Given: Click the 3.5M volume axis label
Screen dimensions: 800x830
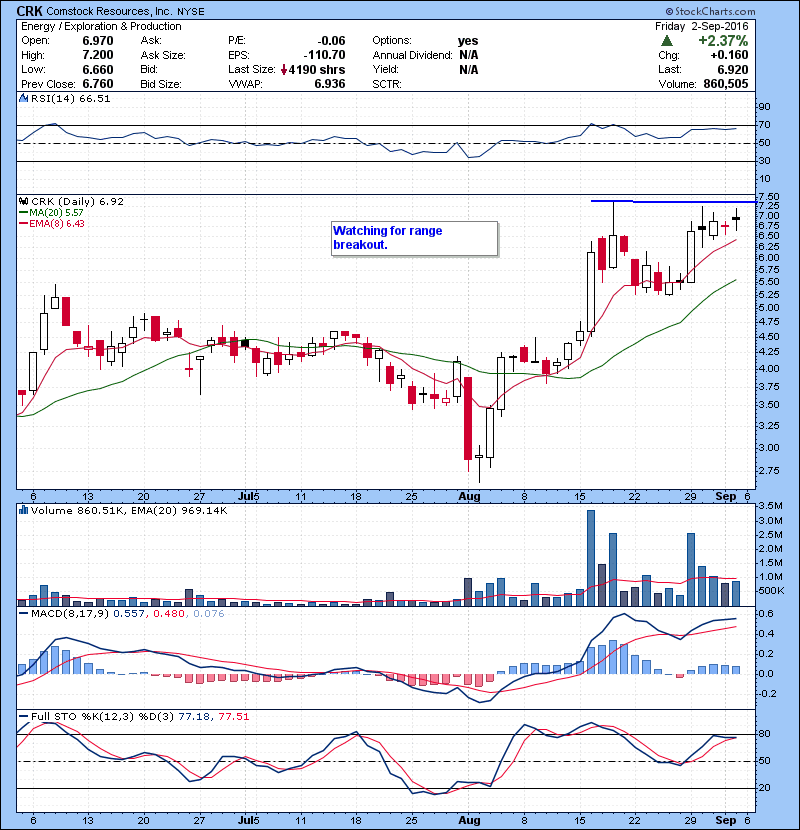Looking at the screenshot, I should pos(770,506).
